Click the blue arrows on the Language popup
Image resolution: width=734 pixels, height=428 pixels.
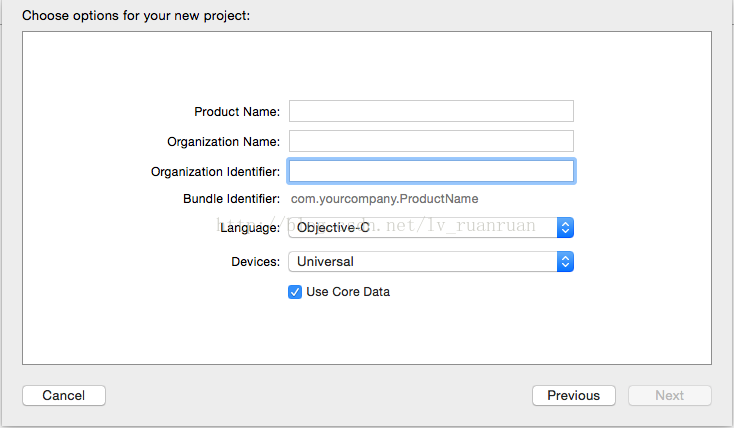tap(565, 228)
